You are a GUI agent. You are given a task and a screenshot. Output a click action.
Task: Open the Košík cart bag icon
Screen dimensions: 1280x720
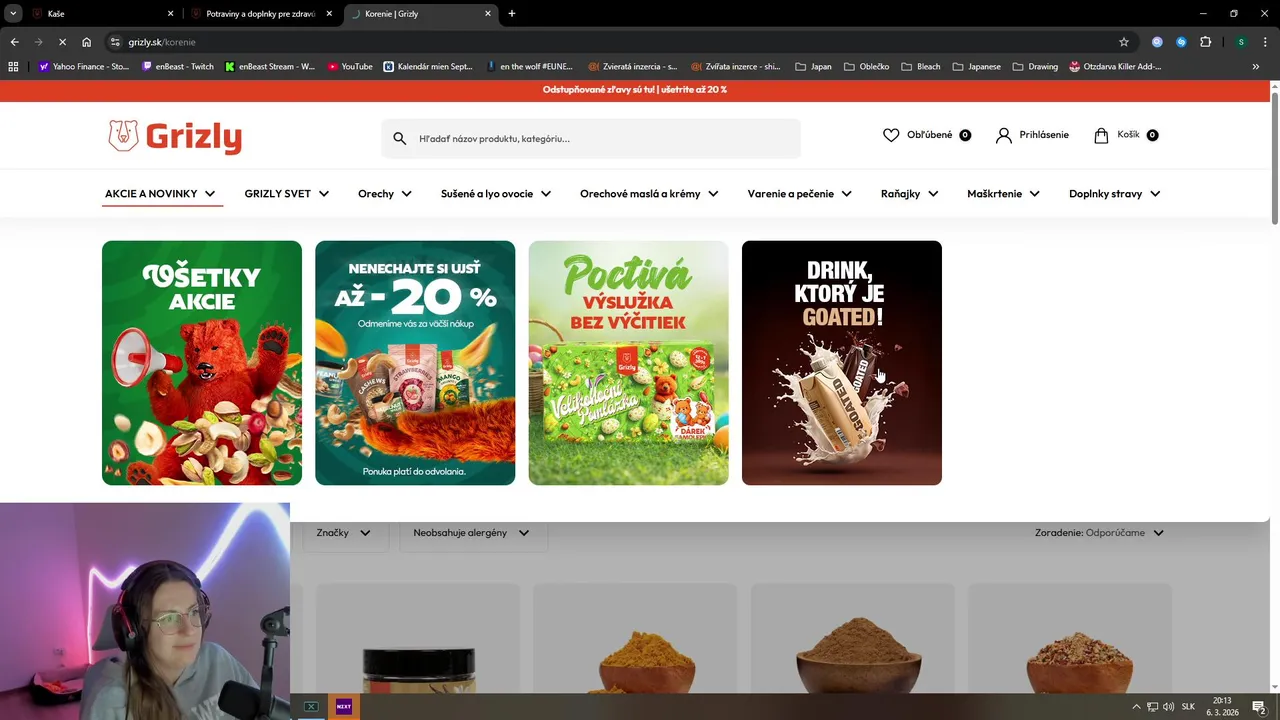[x=1101, y=135]
